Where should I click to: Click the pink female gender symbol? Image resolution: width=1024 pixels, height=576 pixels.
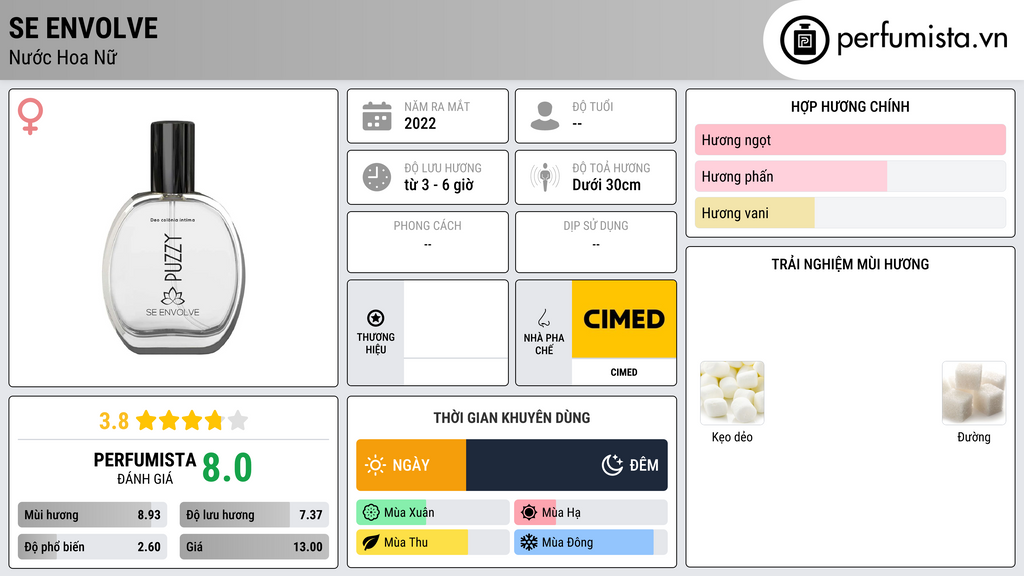[30, 116]
